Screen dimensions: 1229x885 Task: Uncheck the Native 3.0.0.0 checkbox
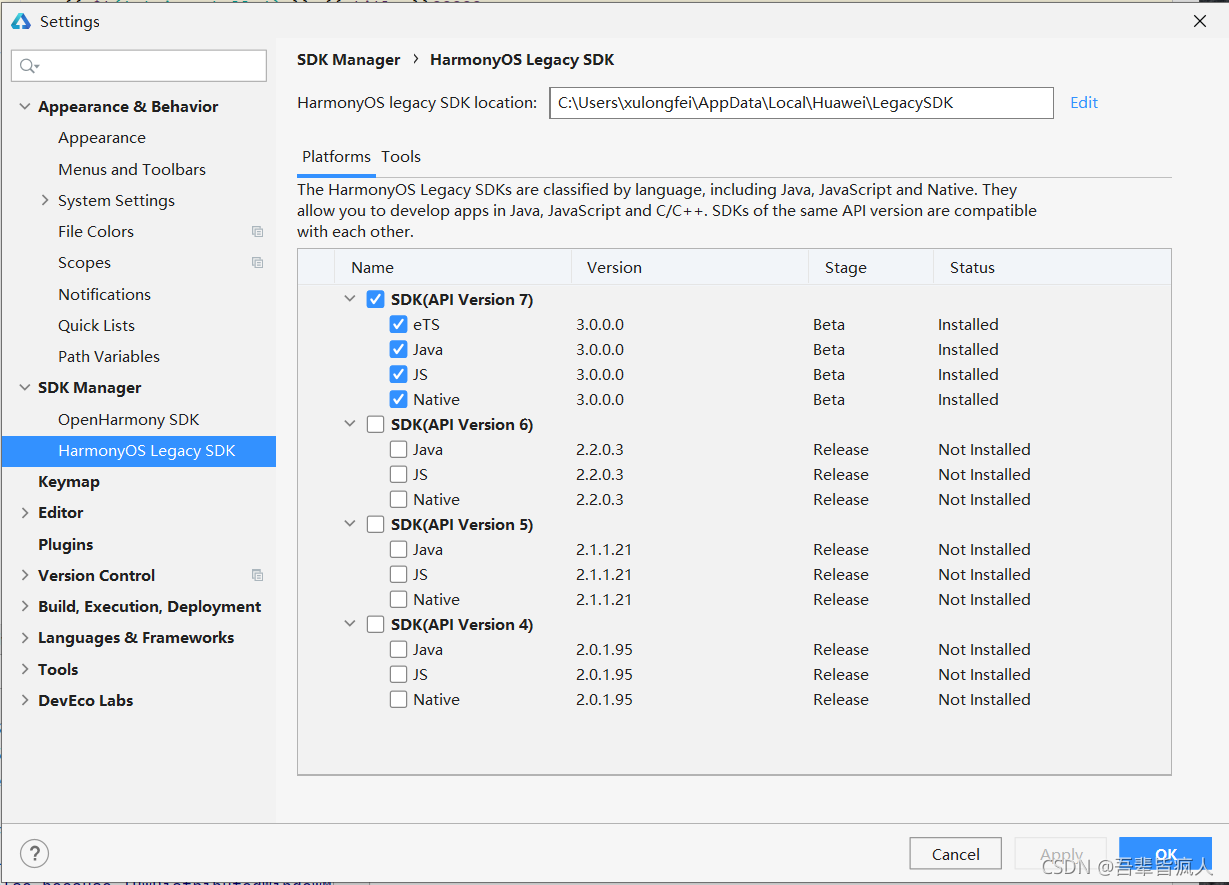coord(398,400)
